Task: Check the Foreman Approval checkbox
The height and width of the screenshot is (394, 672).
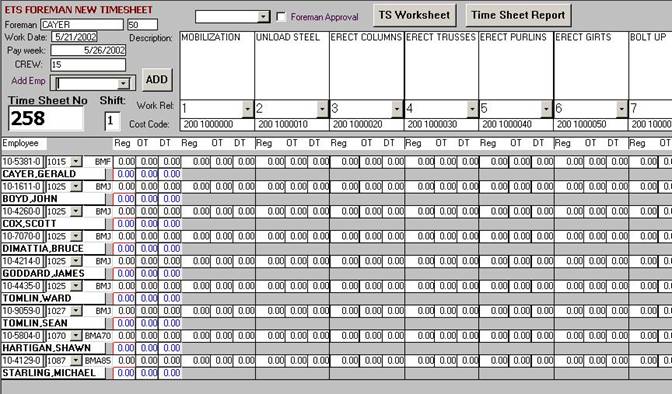Action: (281, 17)
